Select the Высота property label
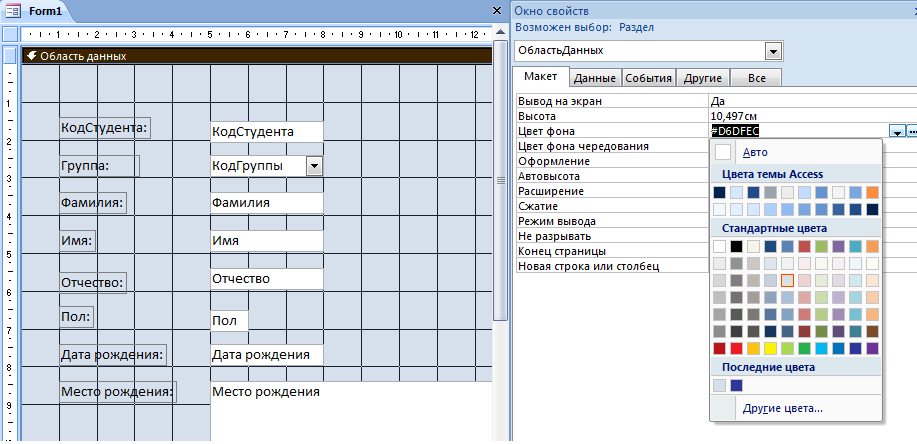Viewport: 917px width, 444px height. pos(612,116)
